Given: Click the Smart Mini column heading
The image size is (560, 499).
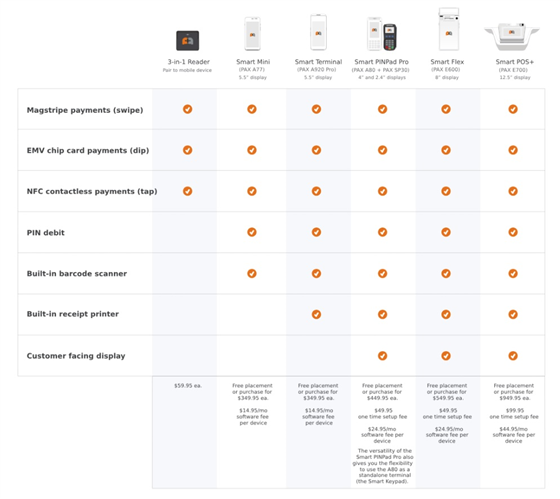Looking at the screenshot, I should coord(253,62).
